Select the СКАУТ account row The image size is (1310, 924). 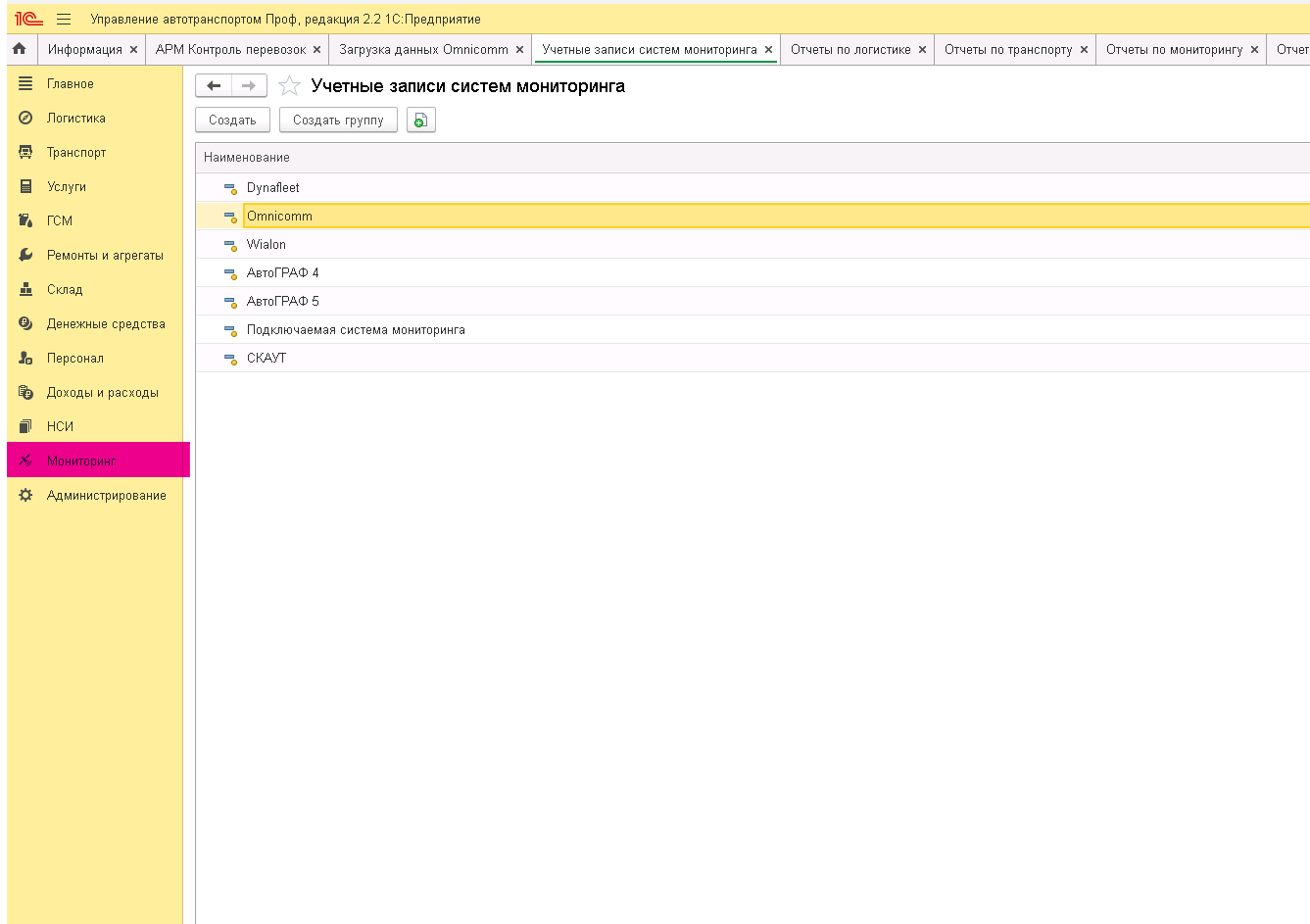click(267, 359)
